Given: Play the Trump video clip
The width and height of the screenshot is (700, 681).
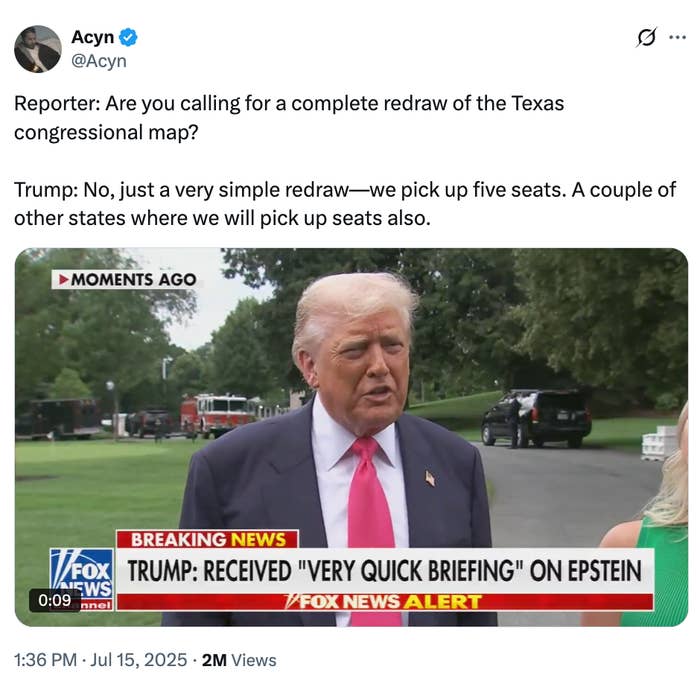Looking at the screenshot, I should [351, 437].
